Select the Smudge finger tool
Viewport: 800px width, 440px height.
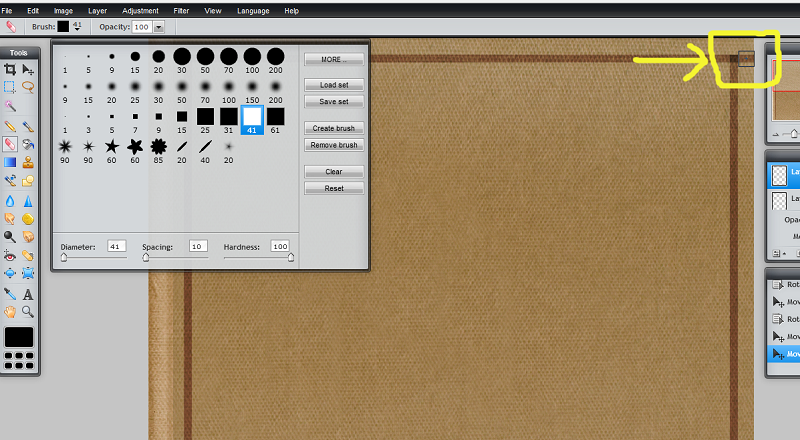pyautogui.click(x=10, y=218)
